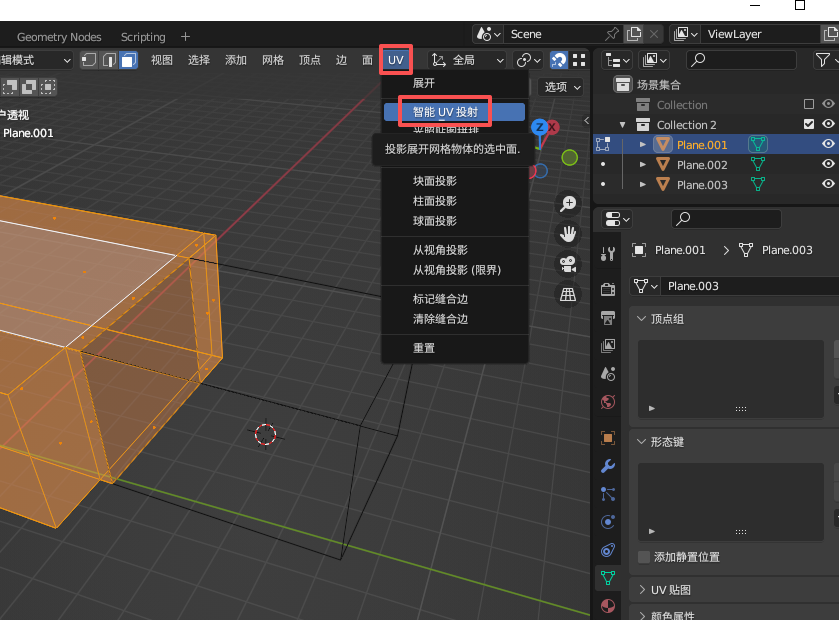Open the Modifiers wrench properties tab
The height and width of the screenshot is (620, 839).
608,466
